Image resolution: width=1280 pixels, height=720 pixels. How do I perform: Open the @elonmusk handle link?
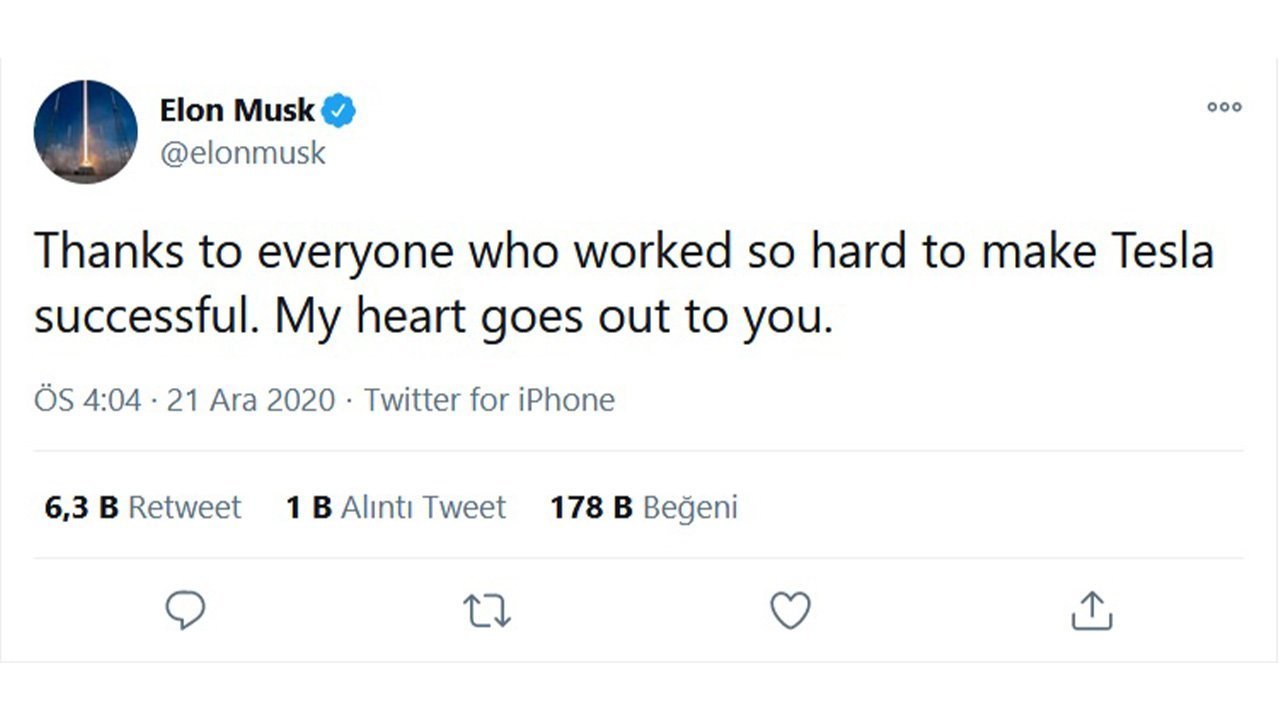click(x=243, y=155)
